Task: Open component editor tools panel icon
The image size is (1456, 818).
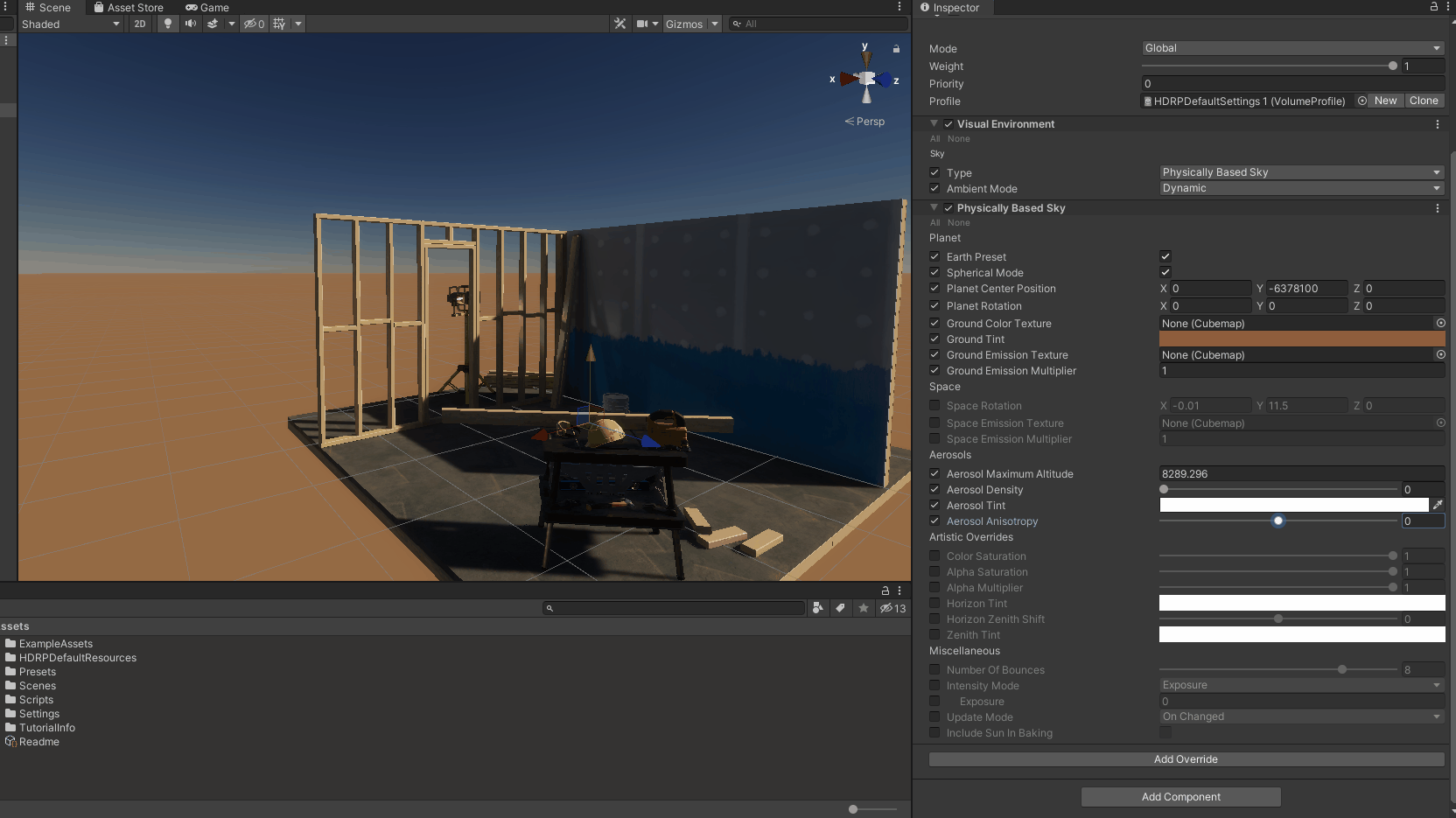Action: (620, 24)
